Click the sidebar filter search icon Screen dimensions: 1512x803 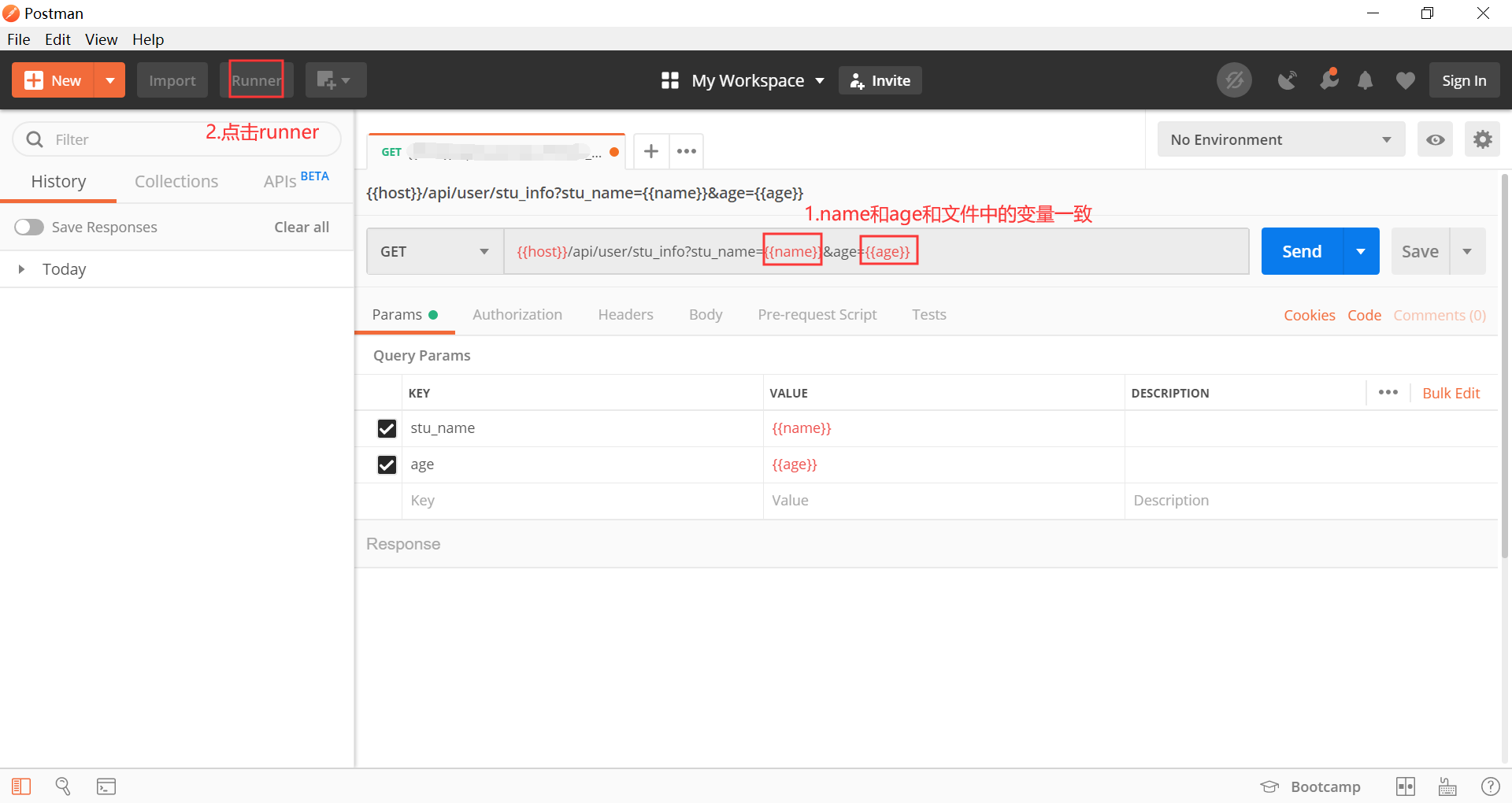35,139
